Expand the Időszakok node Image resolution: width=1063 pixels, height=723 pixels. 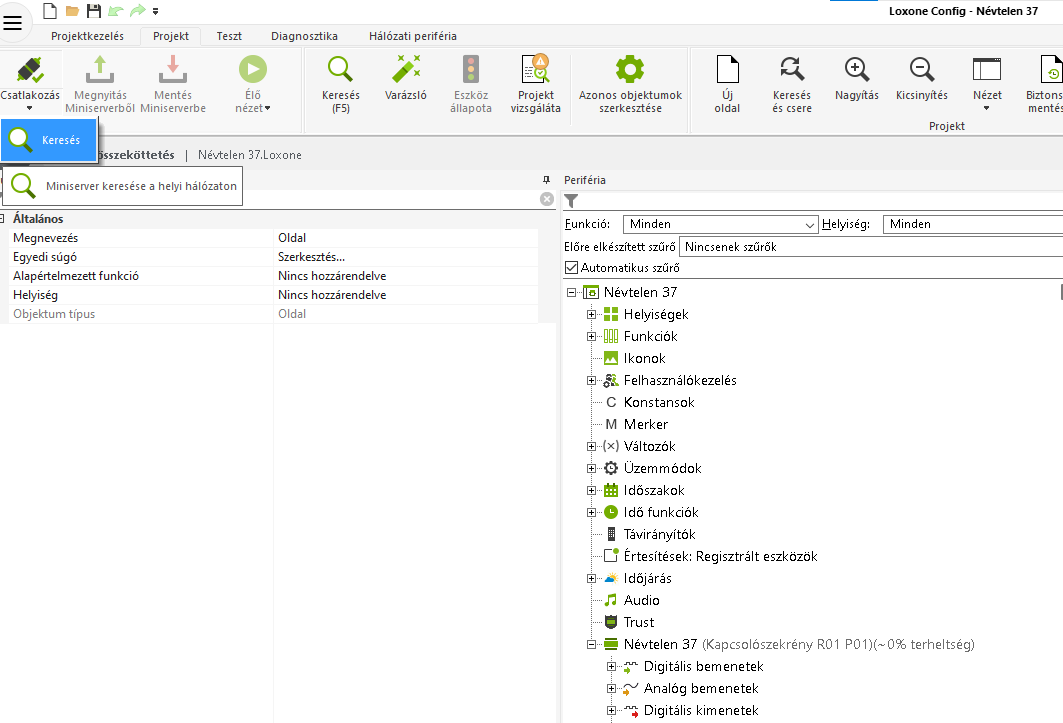click(x=591, y=490)
